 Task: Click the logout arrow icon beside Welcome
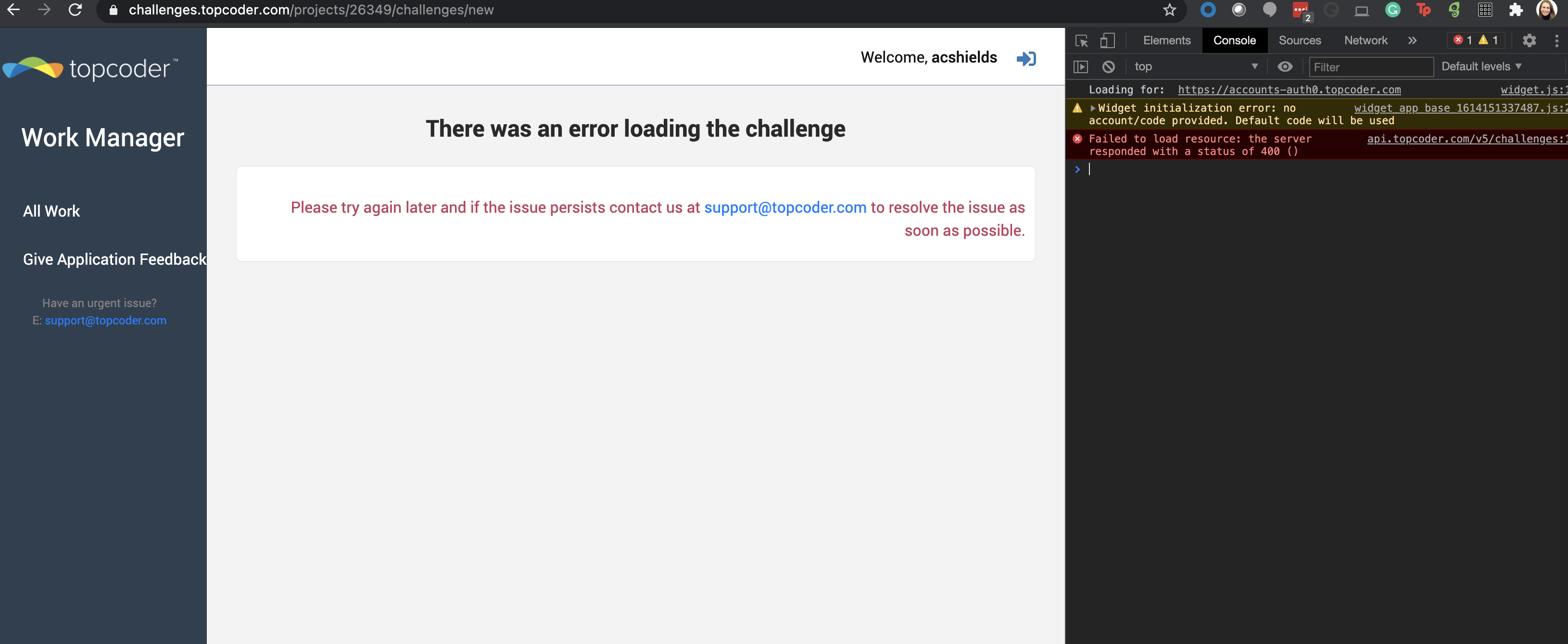click(1026, 59)
